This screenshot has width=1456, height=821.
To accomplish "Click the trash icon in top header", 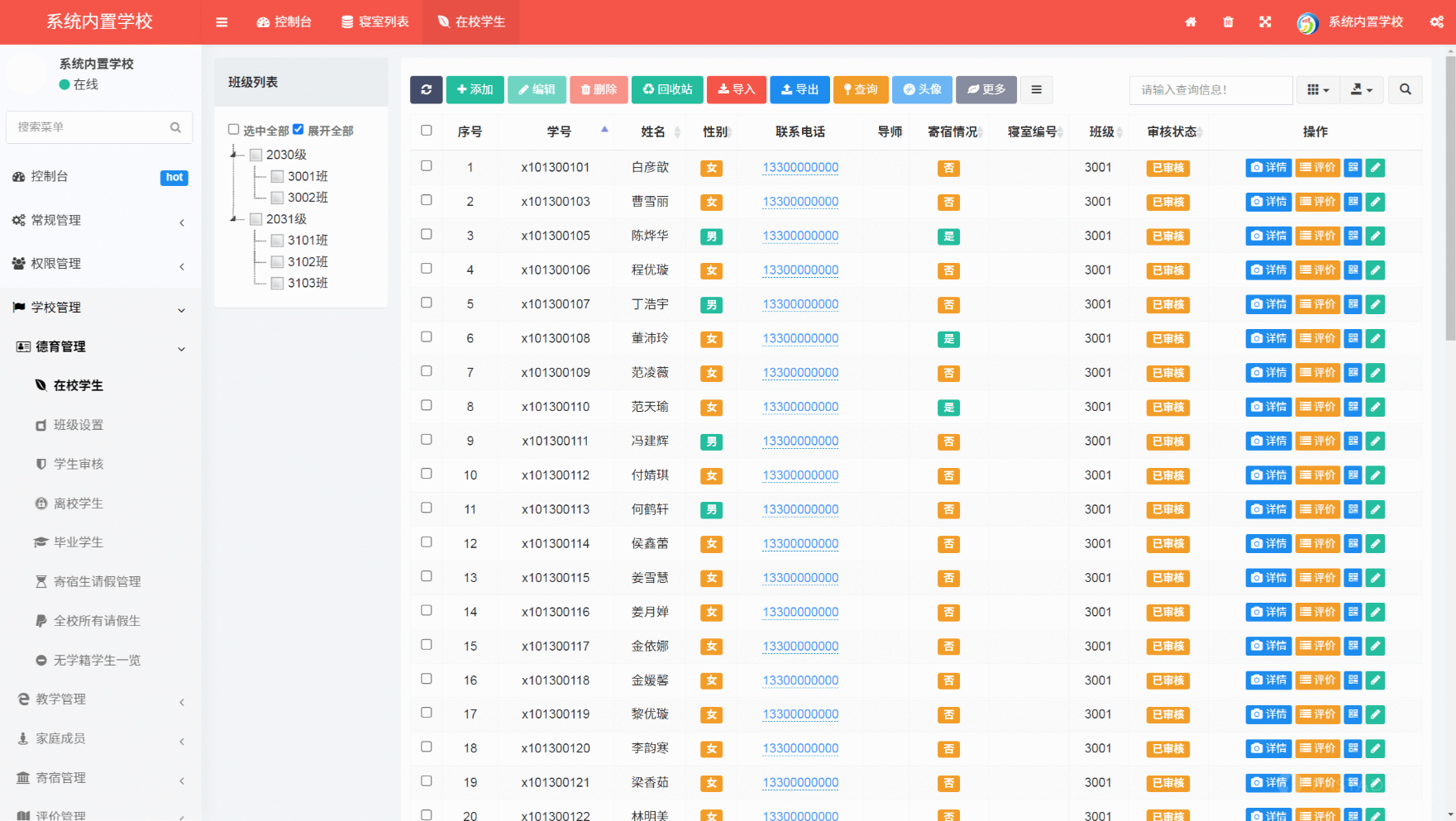I will pyautogui.click(x=1228, y=22).
